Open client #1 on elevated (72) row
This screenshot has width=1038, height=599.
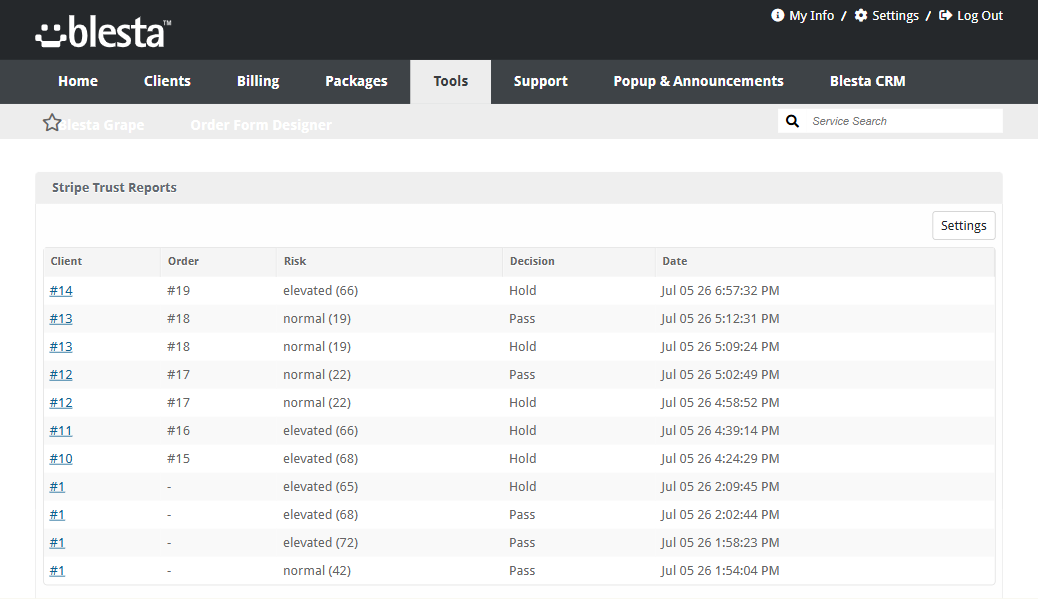57,543
